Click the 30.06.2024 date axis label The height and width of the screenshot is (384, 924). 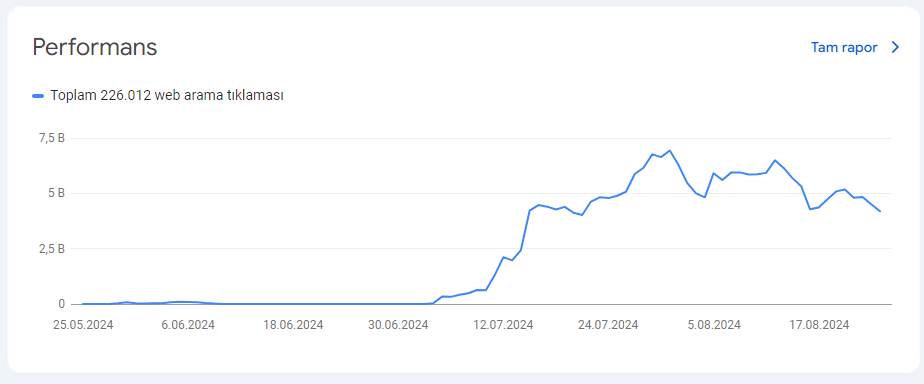pyautogui.click(x=398, y=325)
